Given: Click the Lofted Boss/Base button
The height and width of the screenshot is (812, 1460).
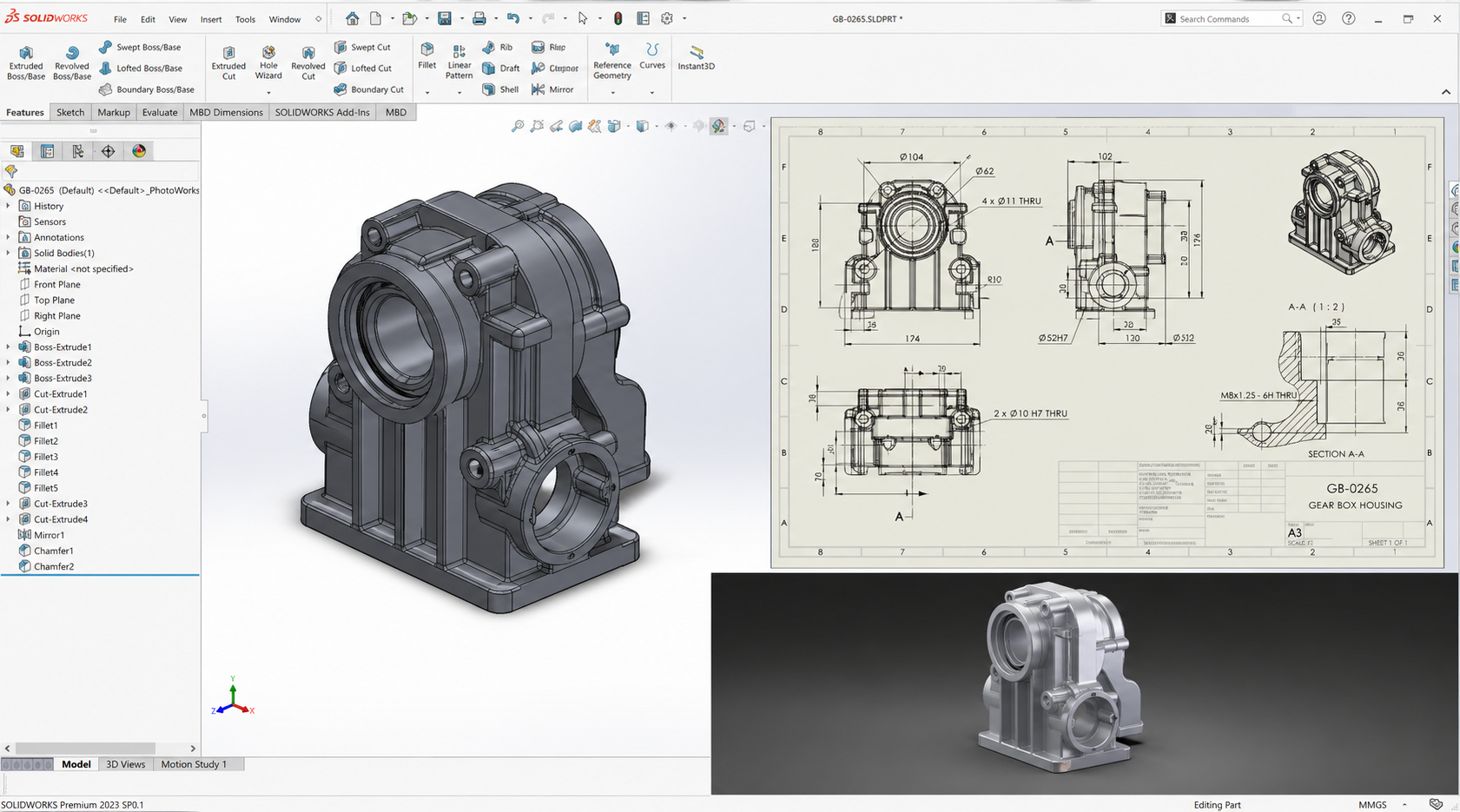Looking at the screenshot, I should [141, 68].
